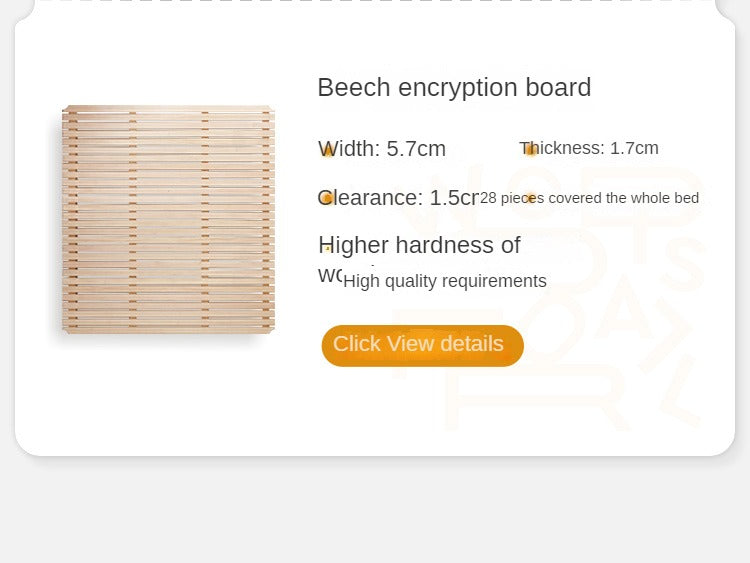Click the Beech encryption board title
The width and height of the screenshot is (750, 563).
point(454,88)
